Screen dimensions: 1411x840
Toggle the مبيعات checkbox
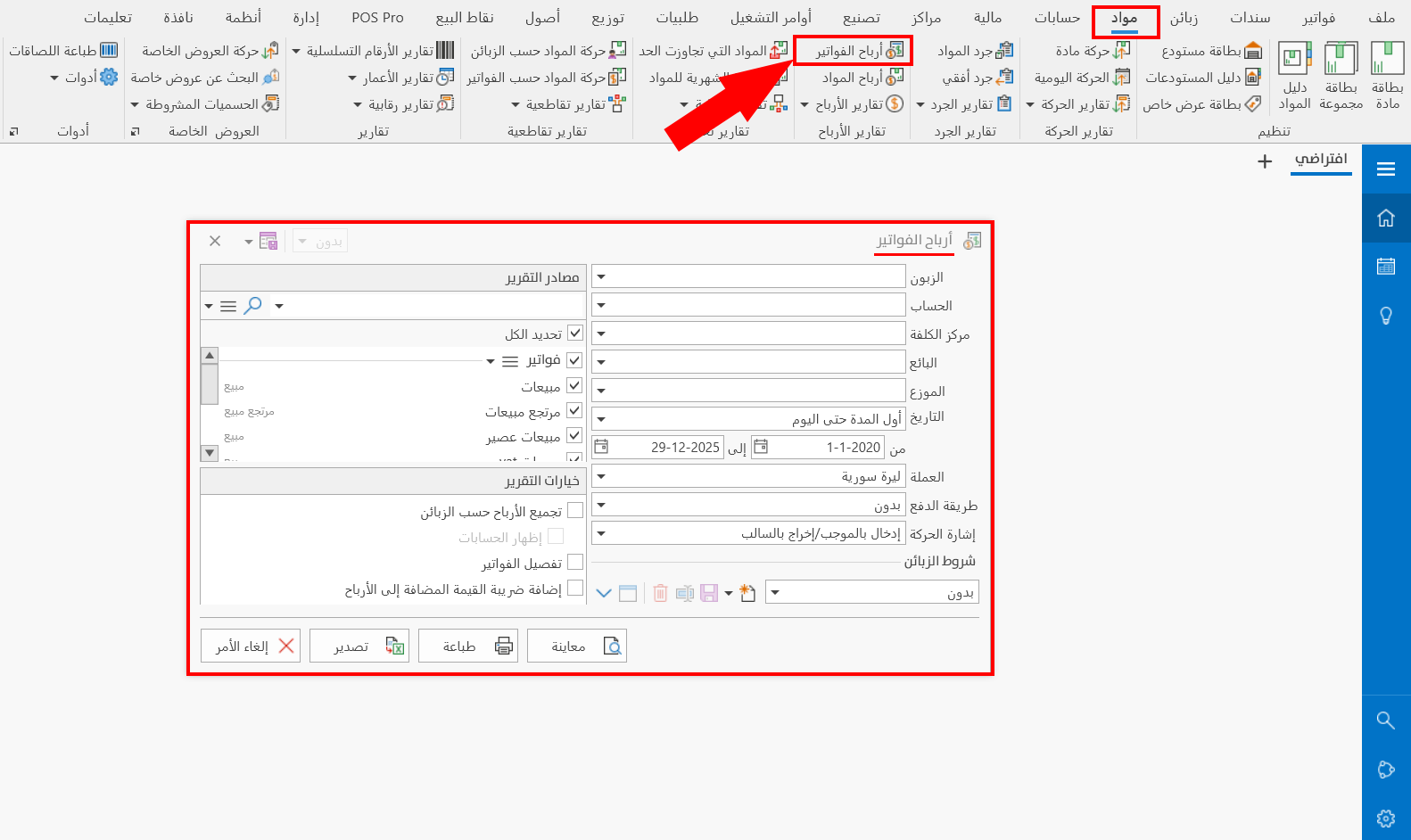click(x=574, y=385)
